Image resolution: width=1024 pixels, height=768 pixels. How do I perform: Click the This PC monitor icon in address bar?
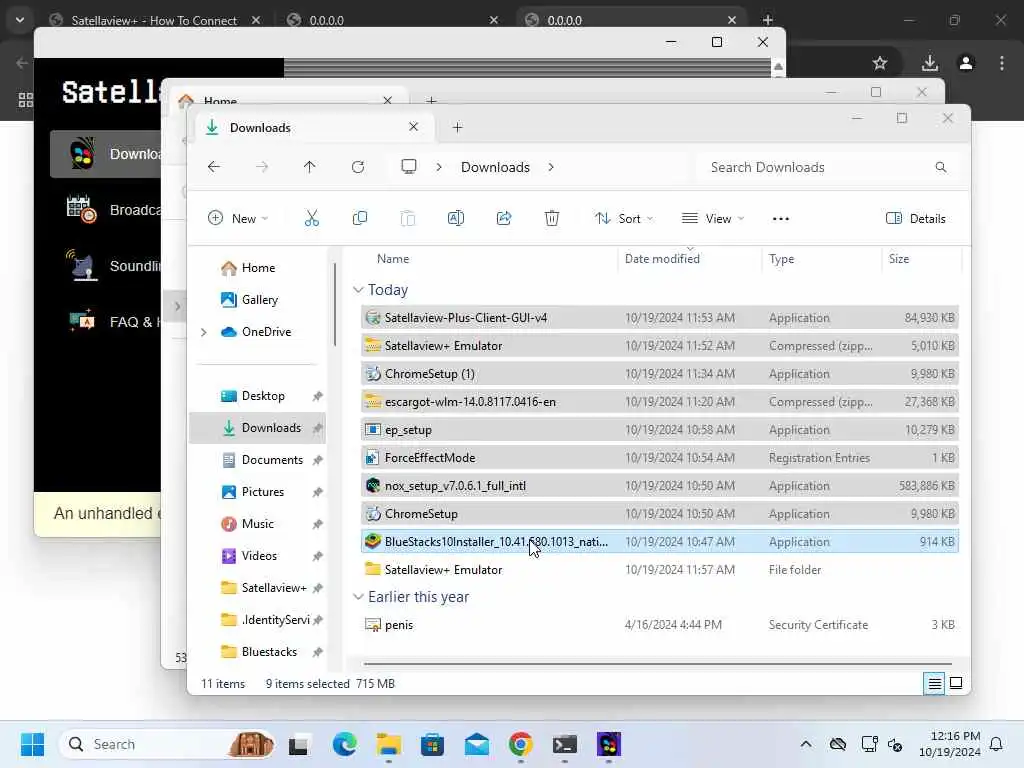click(409, 167)
